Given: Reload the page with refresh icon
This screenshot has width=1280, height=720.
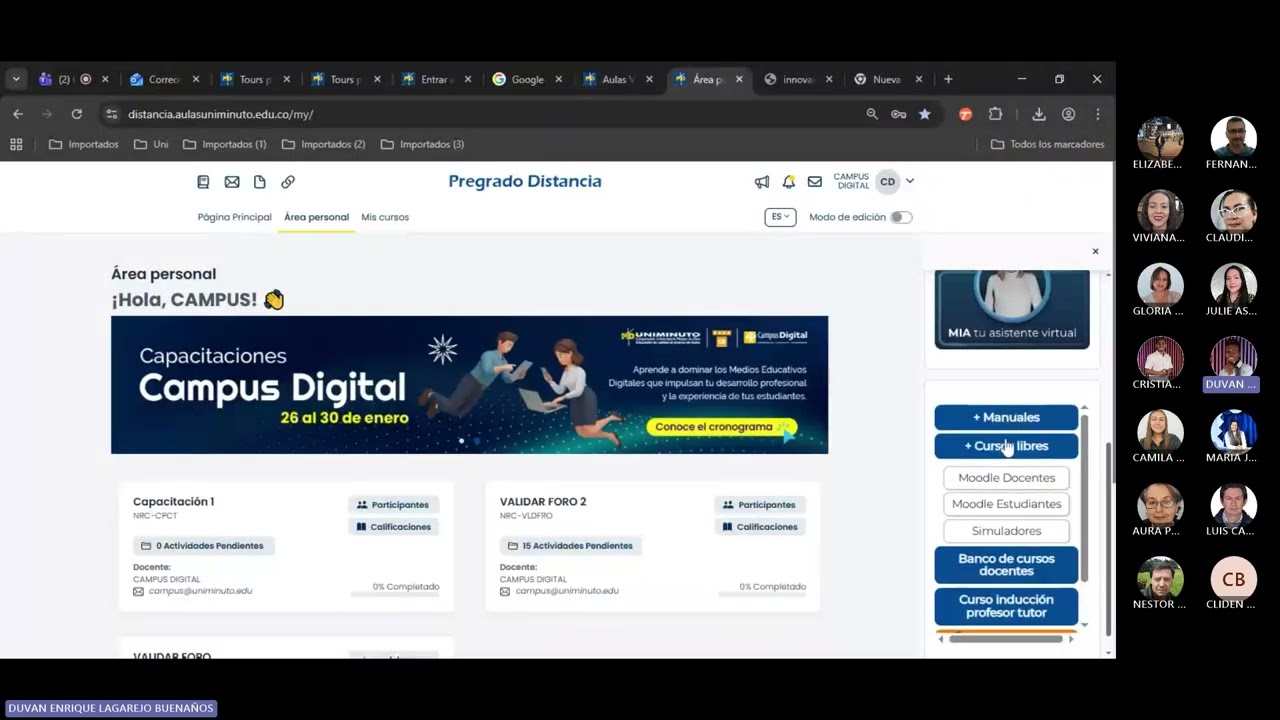Looking at the screenshot, I should [76, 114].
